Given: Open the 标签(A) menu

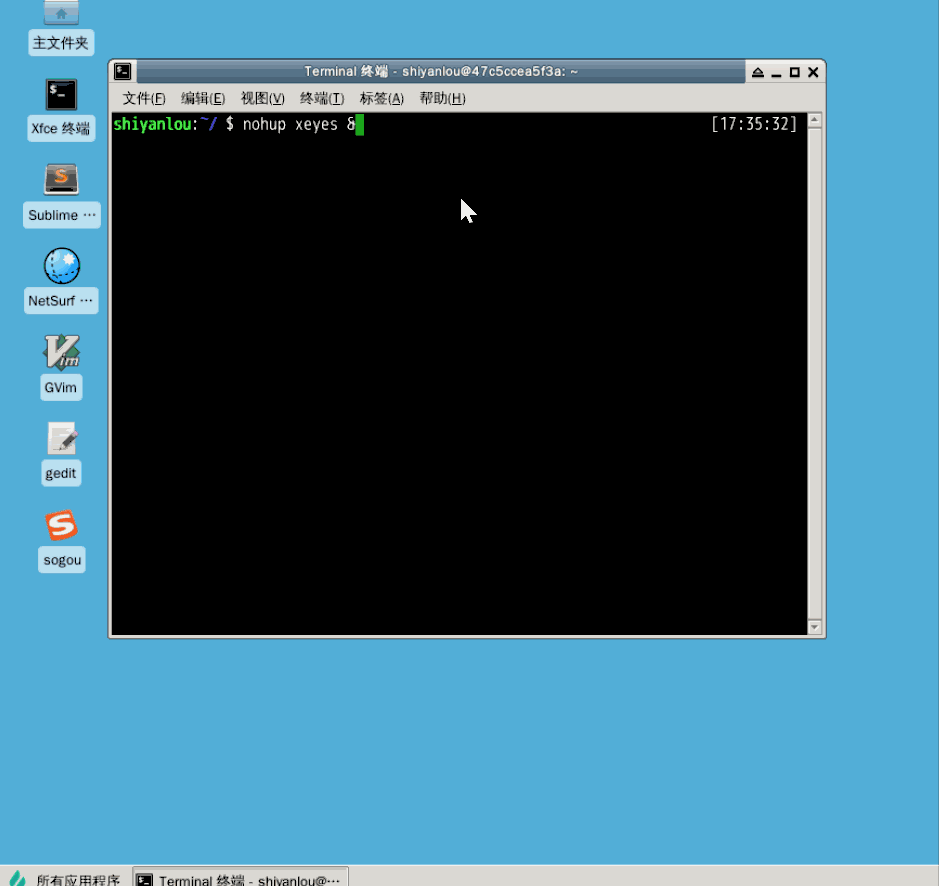Looking at the screenshot, I should (381, 98).
